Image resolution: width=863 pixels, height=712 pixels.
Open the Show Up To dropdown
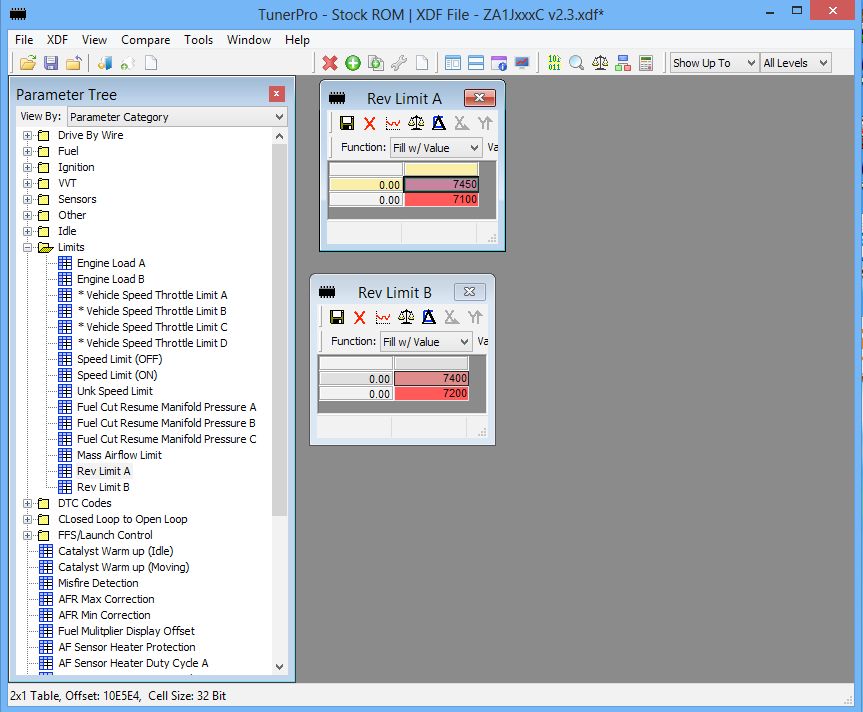714,63
